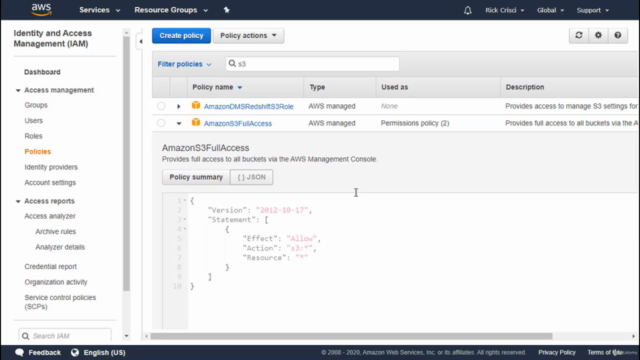Fold the JSON code at line 1

184,200
